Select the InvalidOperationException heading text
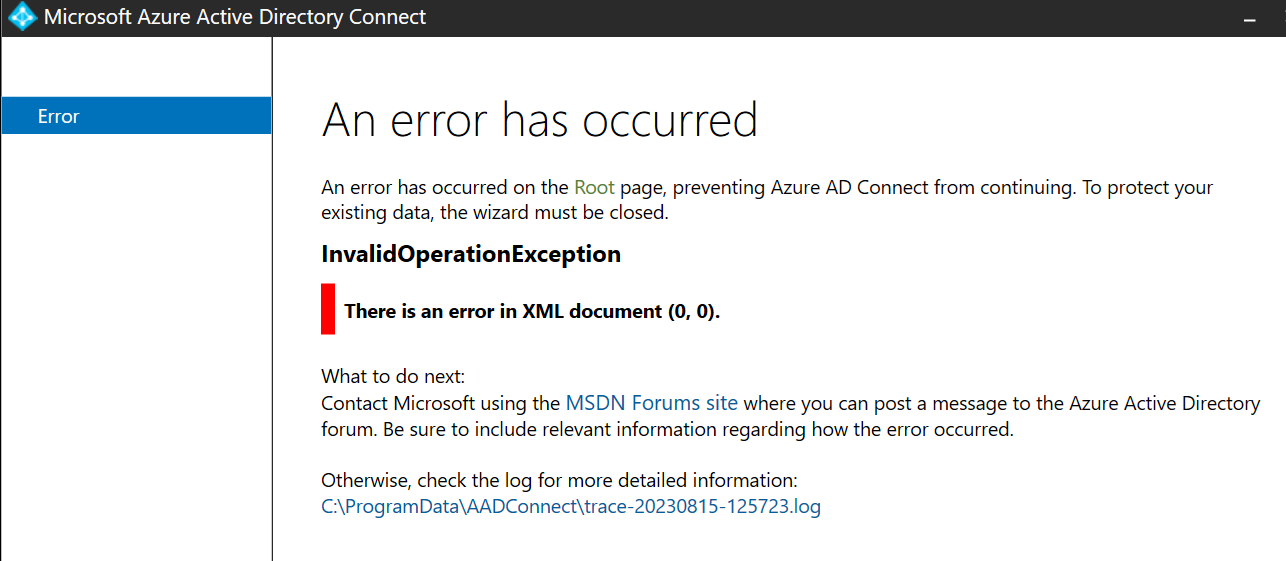The height and width of the screenshot is (561, 1286). pos(471,254)
